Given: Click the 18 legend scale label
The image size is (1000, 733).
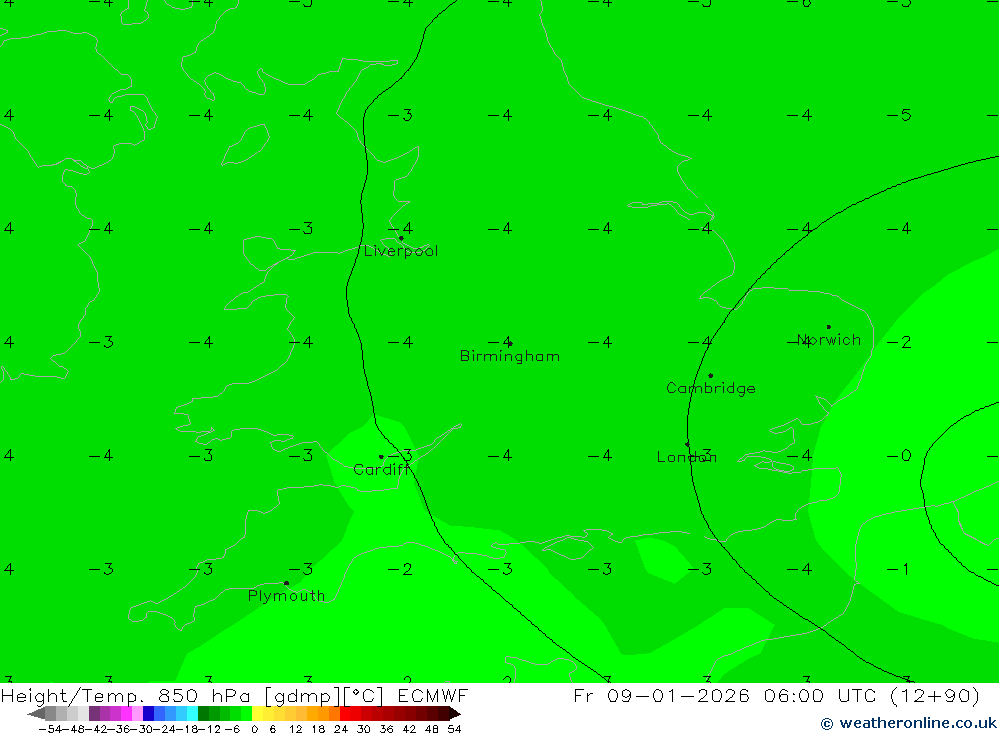Looking at the screenshot, I should point(318,729).
